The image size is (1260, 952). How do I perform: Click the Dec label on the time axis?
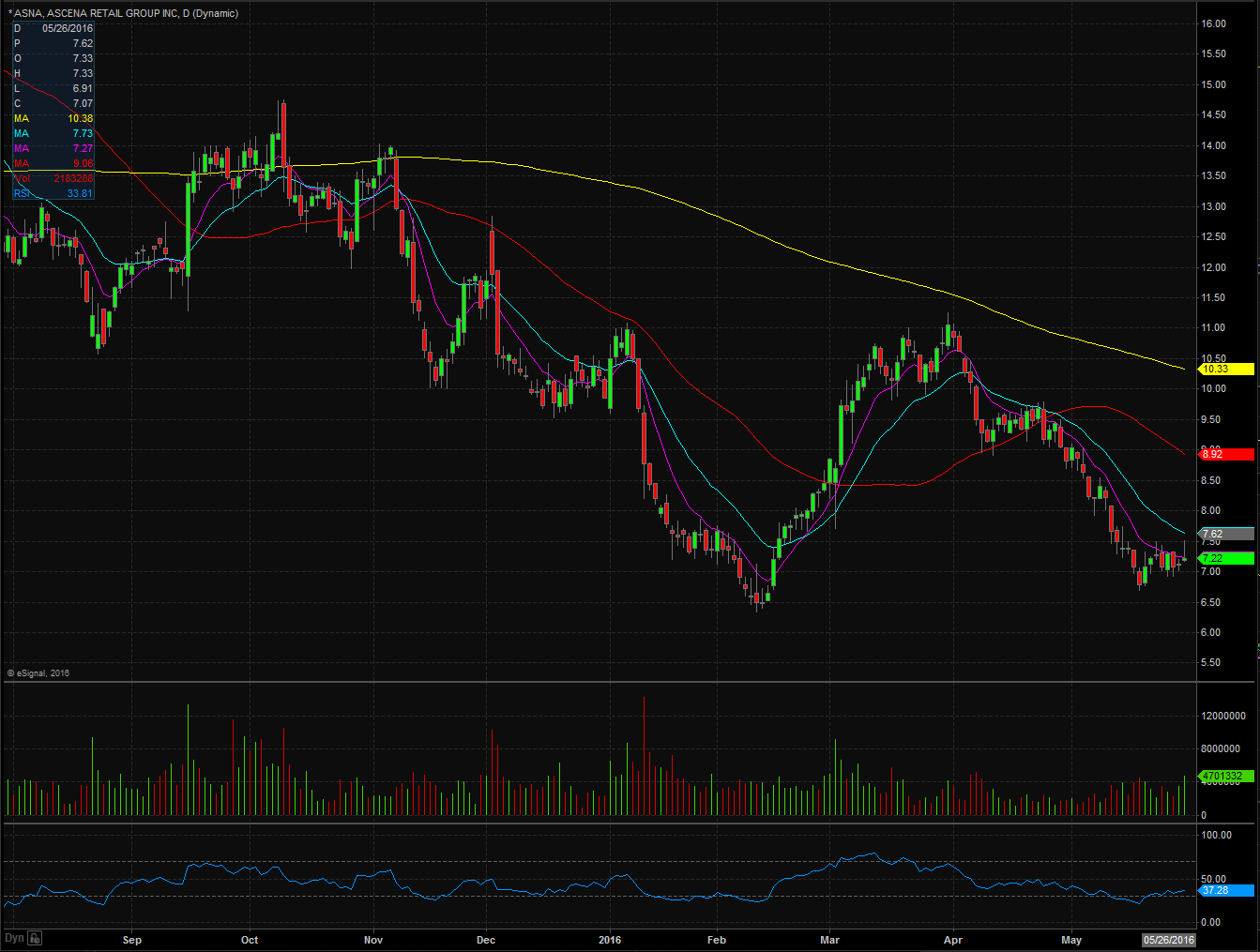[486, 940]
